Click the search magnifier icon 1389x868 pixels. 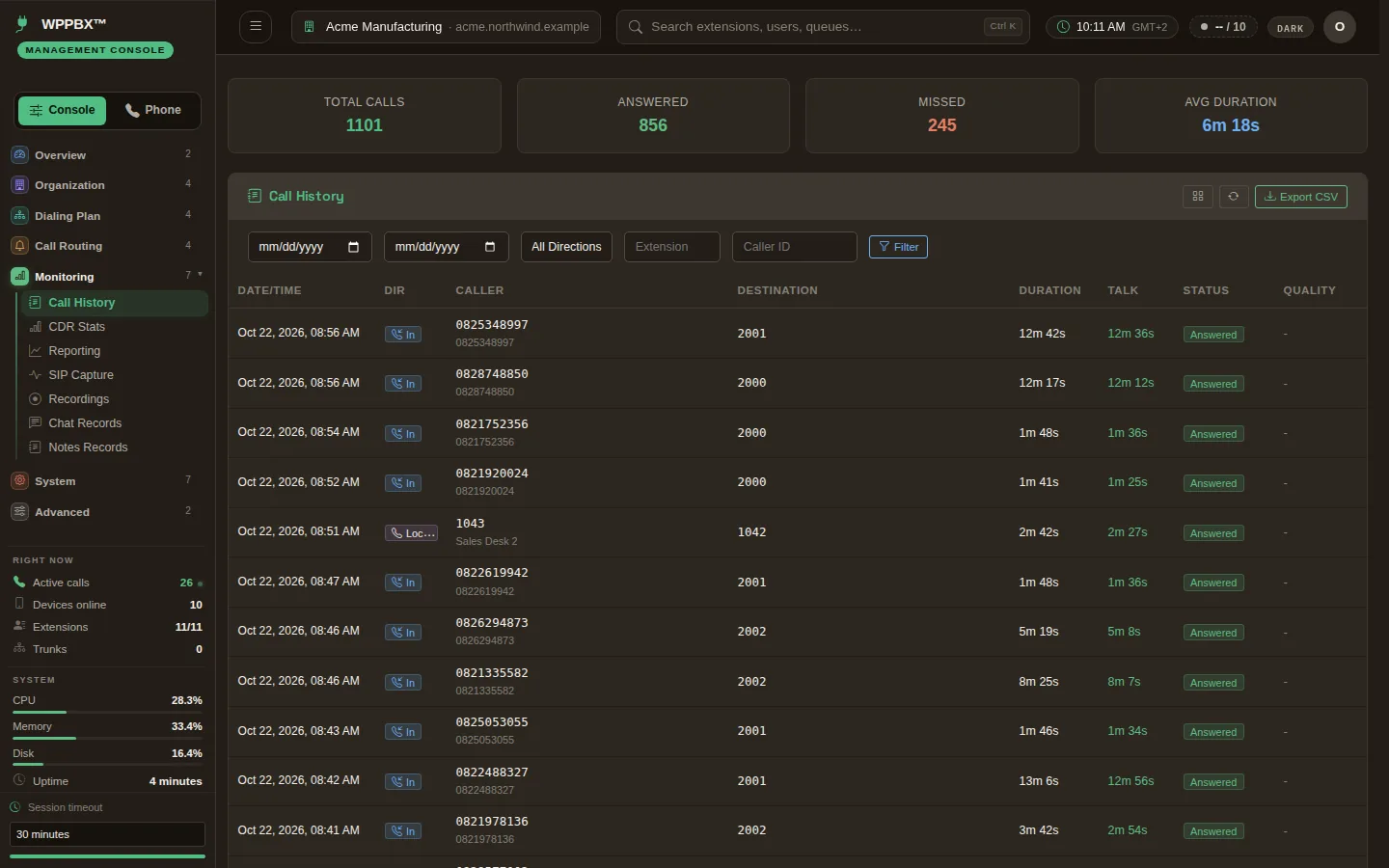[x=635, y=27]
